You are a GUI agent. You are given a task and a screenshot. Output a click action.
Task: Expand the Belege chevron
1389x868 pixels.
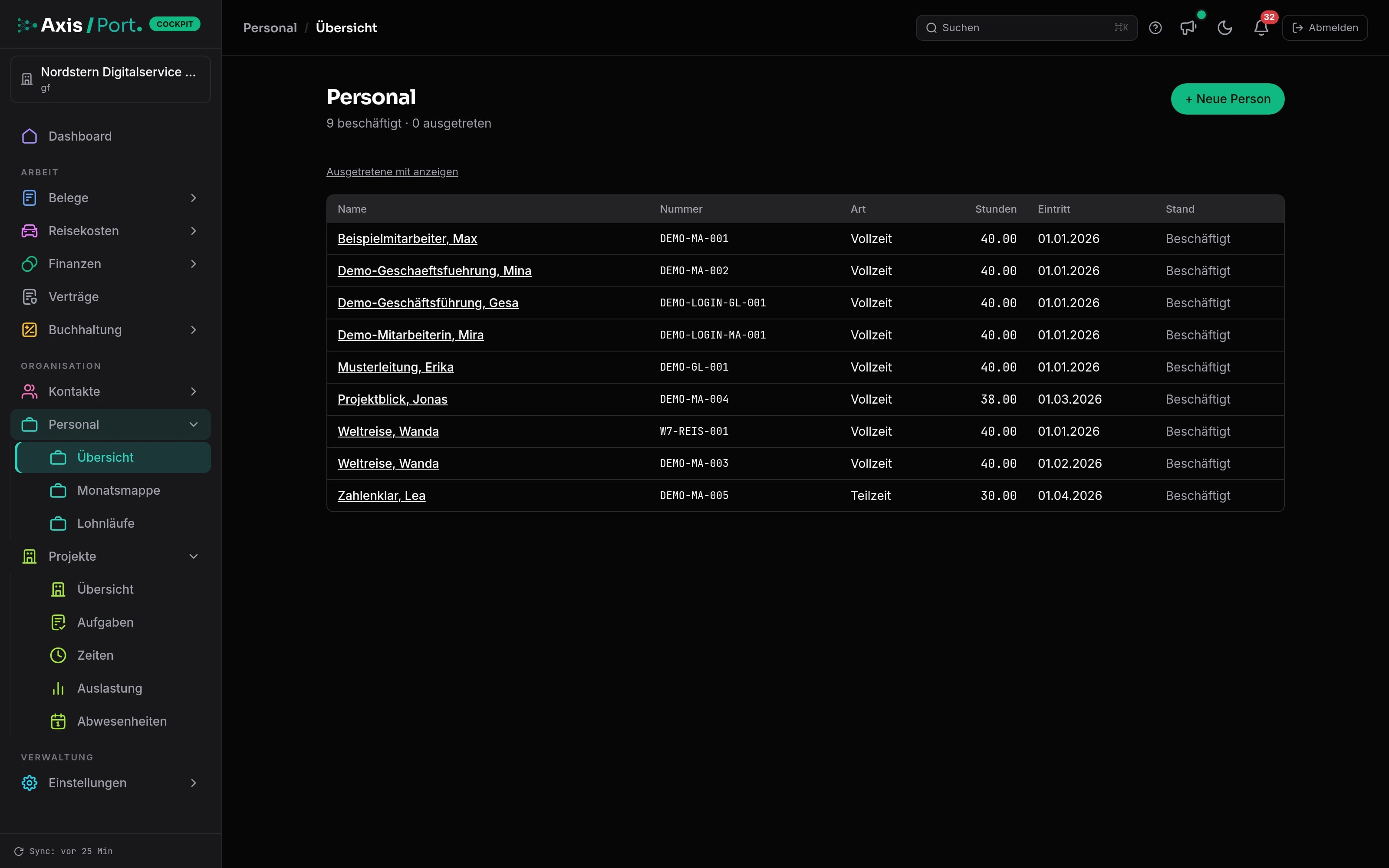[x=194, y=197]
